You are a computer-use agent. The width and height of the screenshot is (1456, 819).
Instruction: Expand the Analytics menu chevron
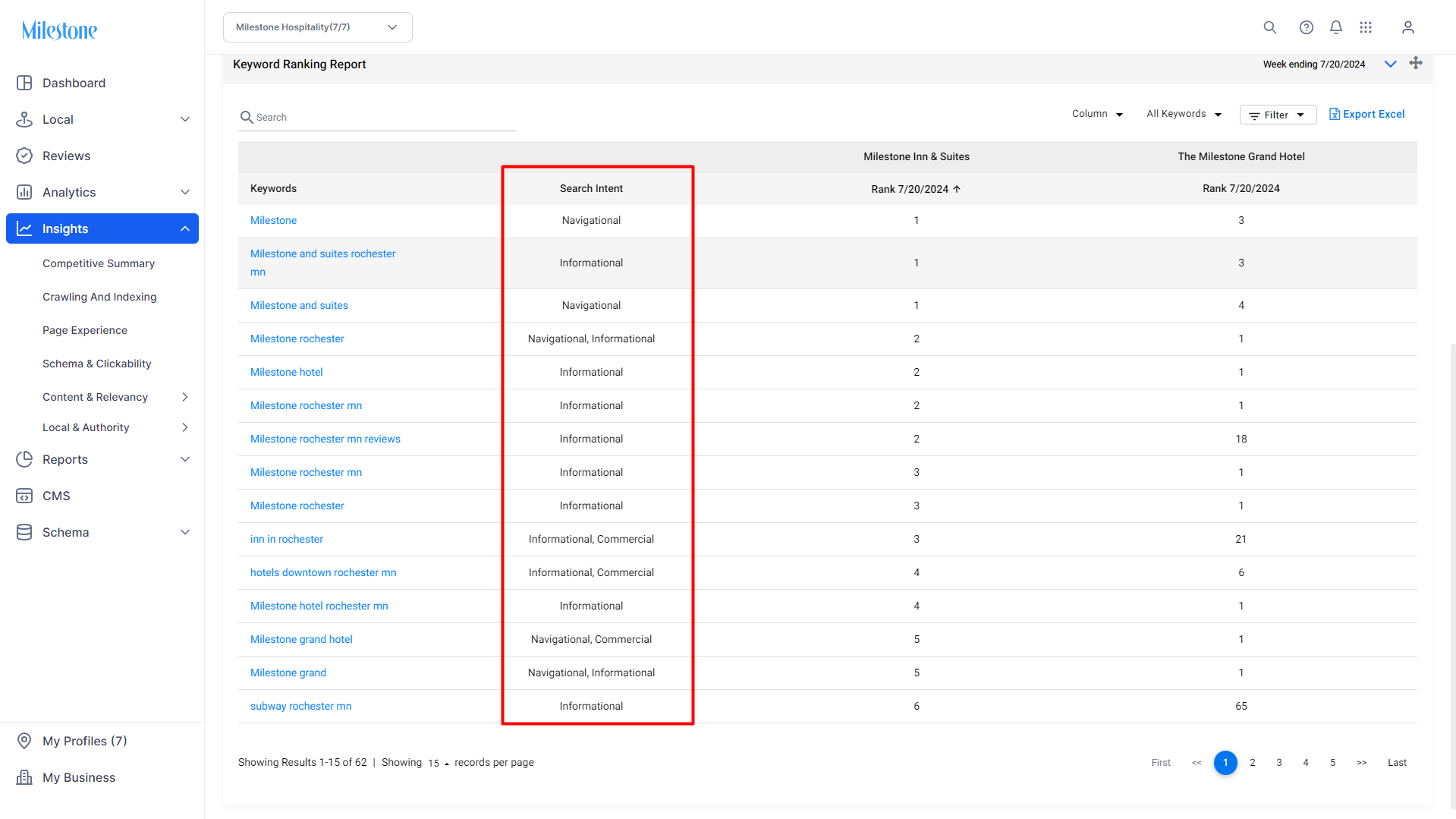pyautogui.click(x=185, y=192)
